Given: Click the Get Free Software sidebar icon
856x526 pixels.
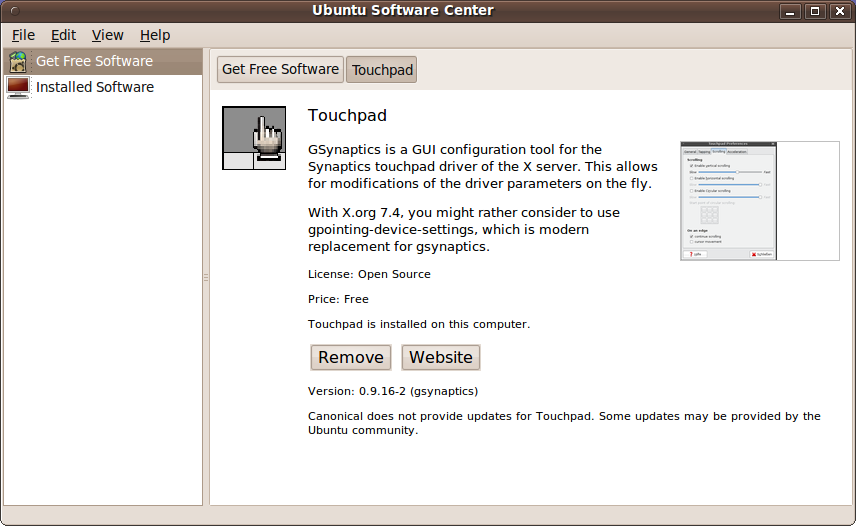Looking at the screenshot, I should coord(18,61).
